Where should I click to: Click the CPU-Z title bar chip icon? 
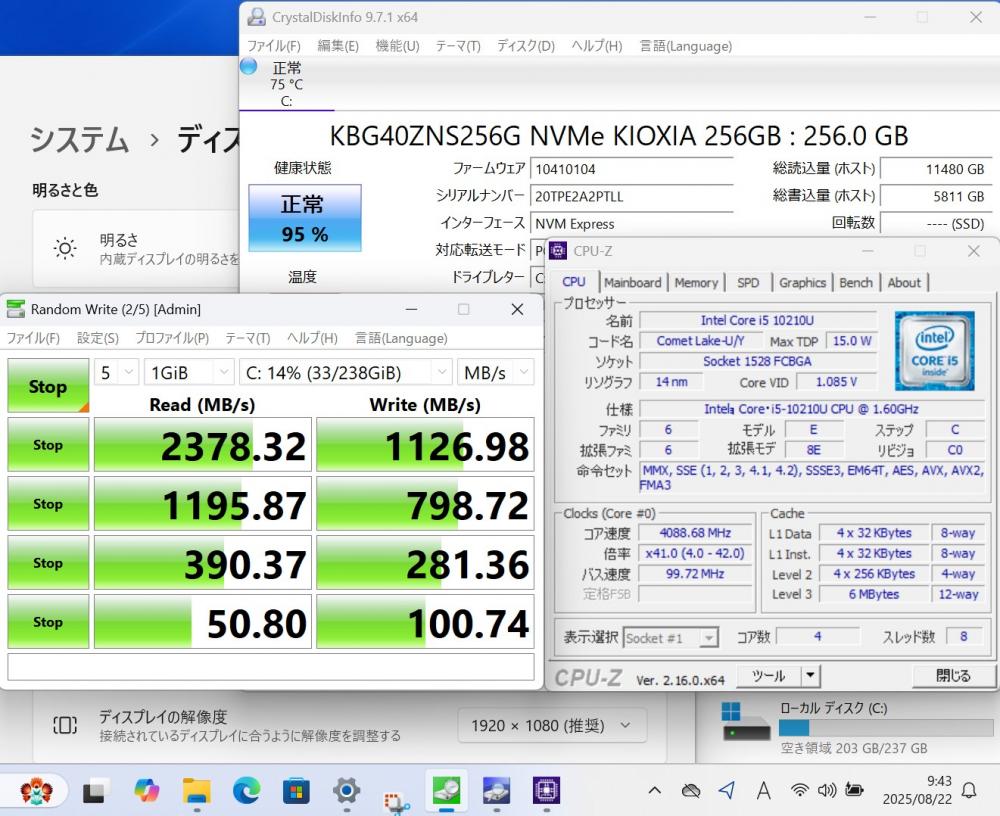pyautogui.click(x=558, y=251)
